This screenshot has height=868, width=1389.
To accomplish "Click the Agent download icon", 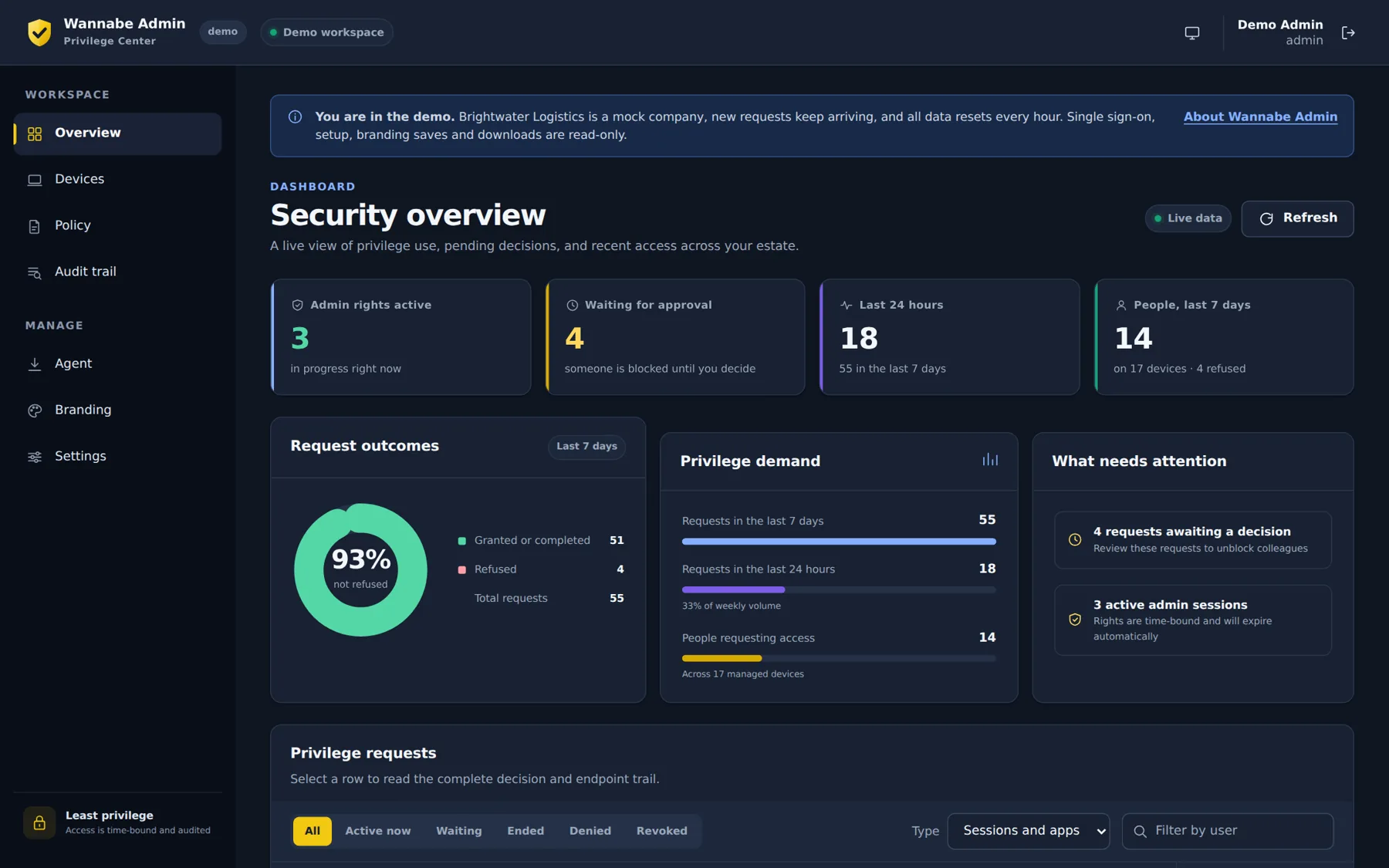I will (35, 364).
